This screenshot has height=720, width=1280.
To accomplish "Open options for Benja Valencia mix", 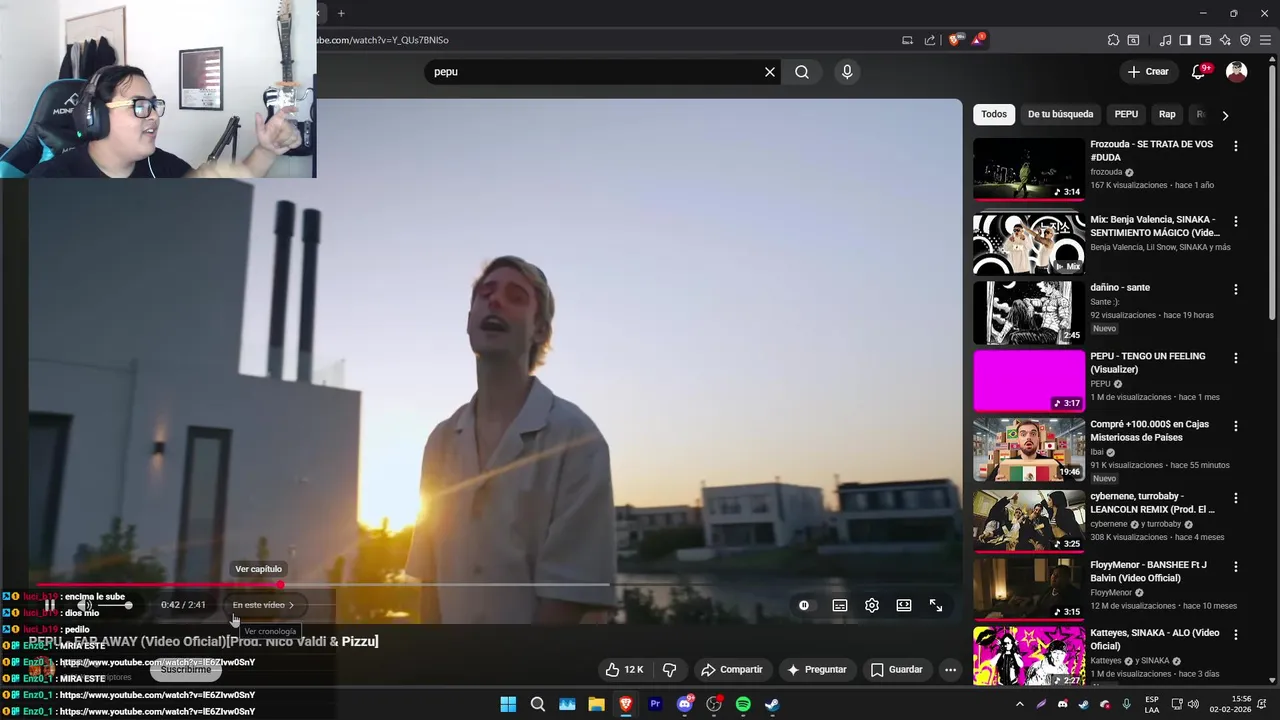I will click(x=1236, y=221).
